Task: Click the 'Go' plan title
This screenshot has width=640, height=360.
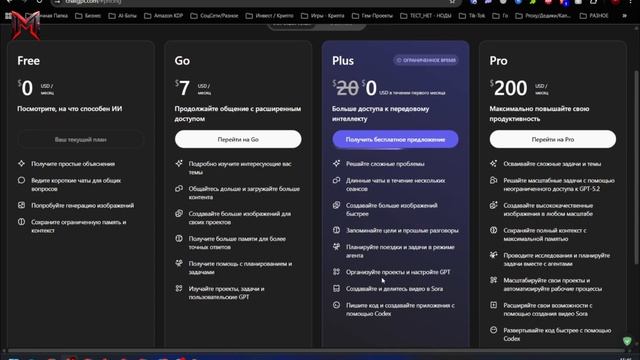Action: [x=182, y=61]
